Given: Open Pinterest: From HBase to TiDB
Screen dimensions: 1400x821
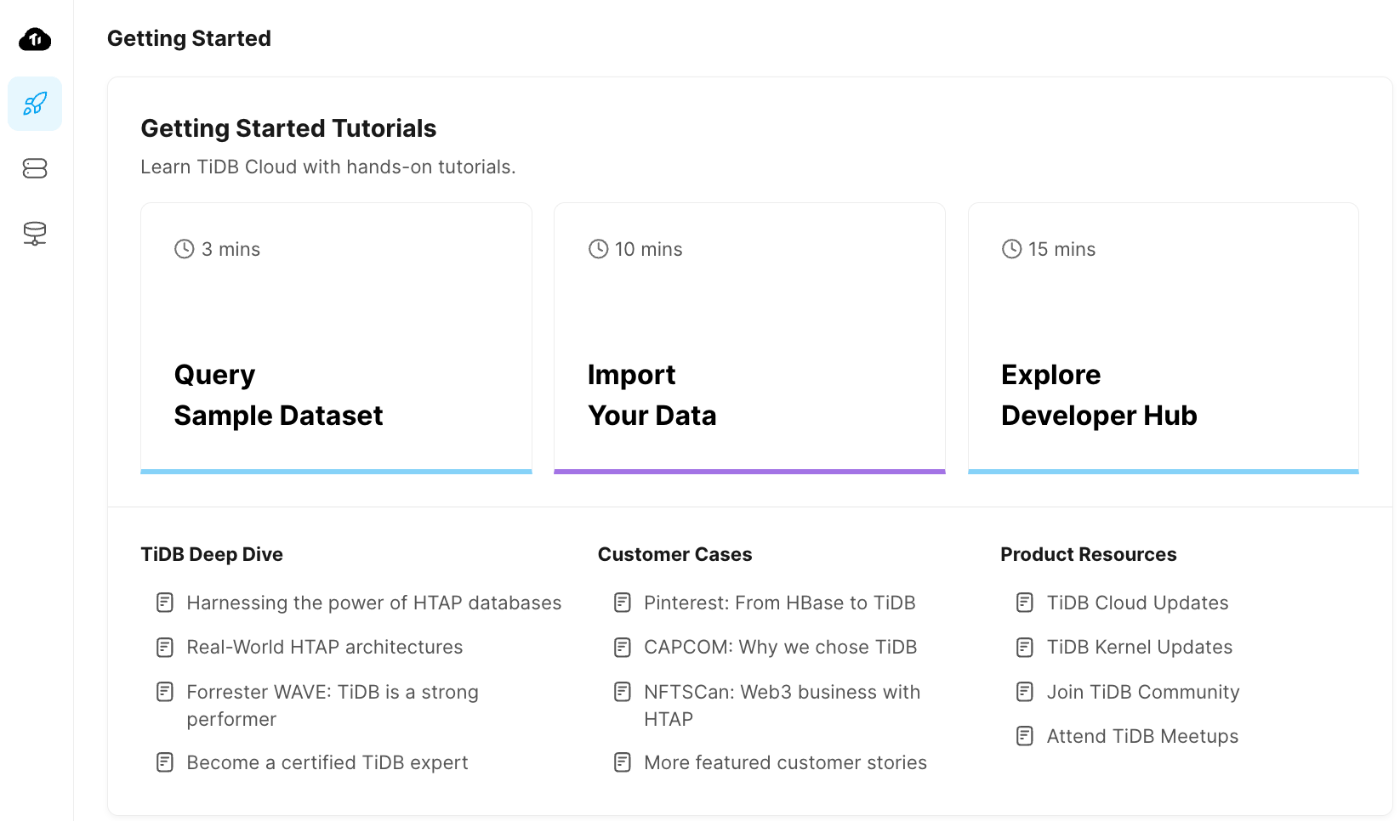Looking at the screenshot, I should 780,603.
